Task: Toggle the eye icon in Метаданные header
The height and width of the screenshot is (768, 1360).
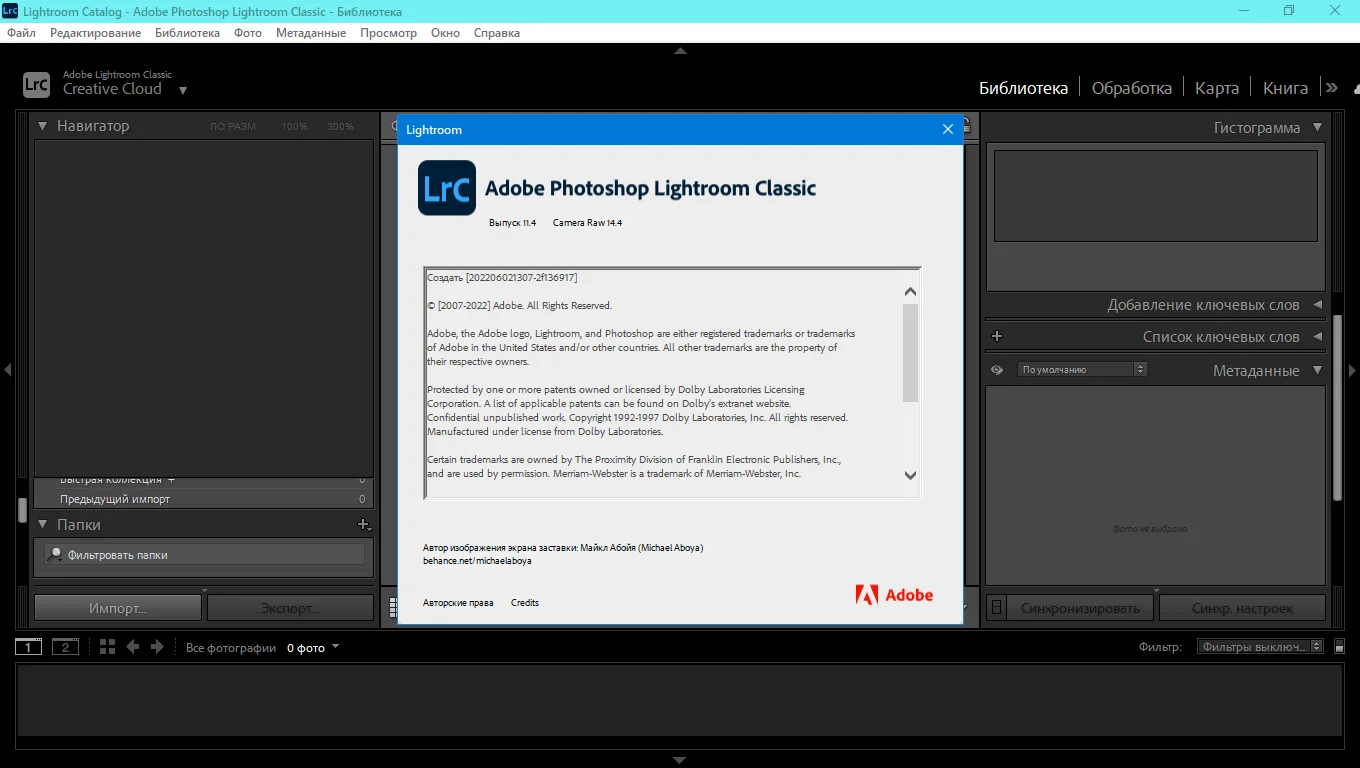Action: coord(997,370)
